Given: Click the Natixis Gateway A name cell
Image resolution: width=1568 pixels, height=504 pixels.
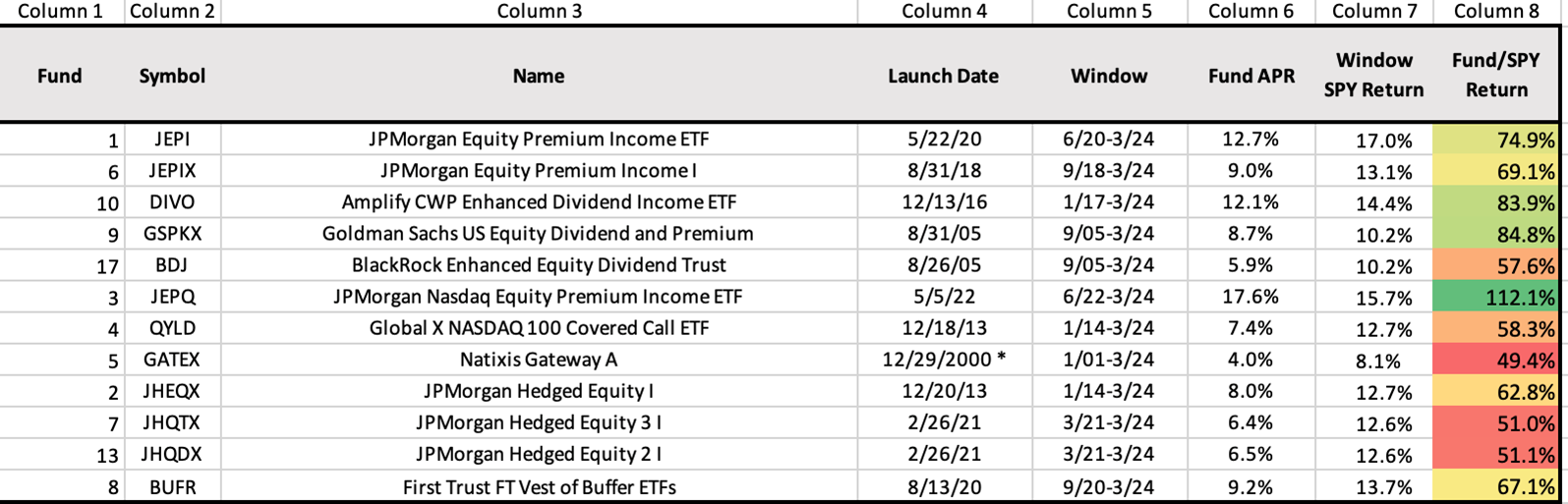Looking at the screenshot, I should [x=539, y=360].
